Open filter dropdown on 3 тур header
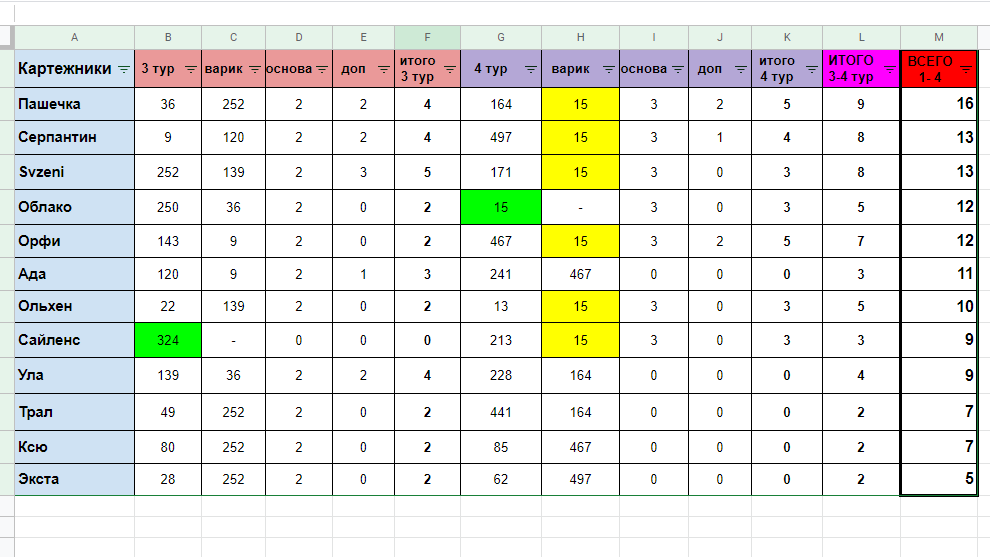The image size is (990, 557). (x=191, y=69)
